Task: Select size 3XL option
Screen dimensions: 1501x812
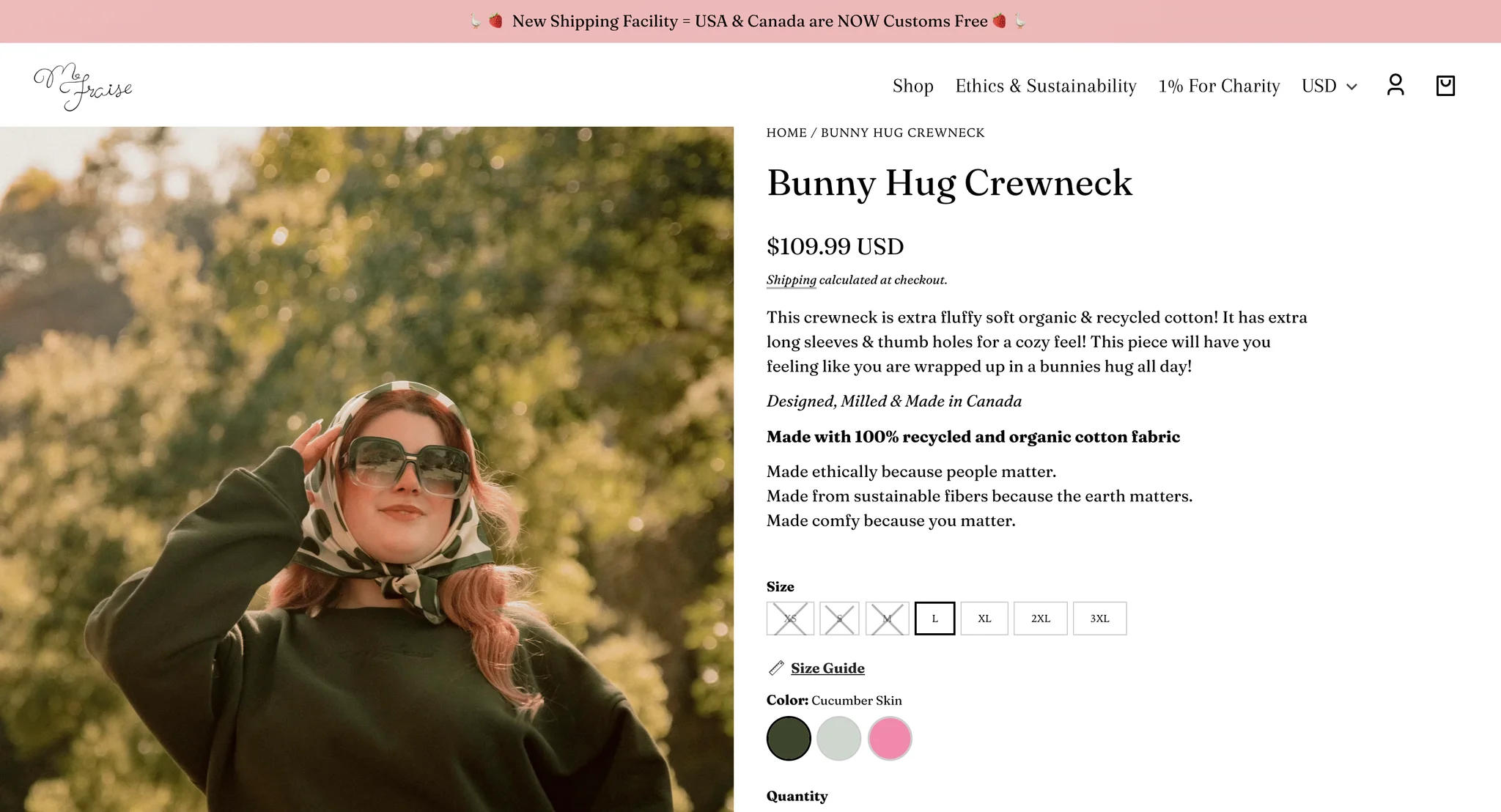Action: coord(1099,619)
